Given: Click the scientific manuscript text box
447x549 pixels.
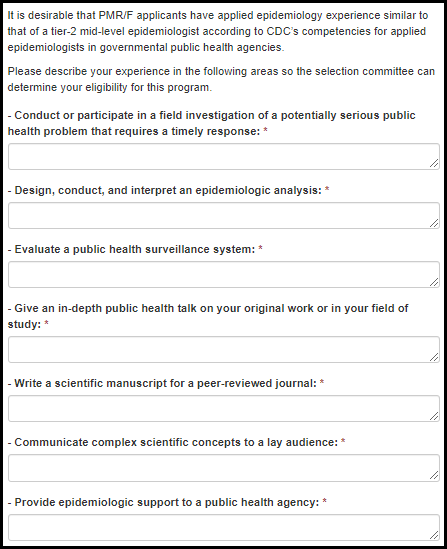Looking at the screenshot, I should click(224, 409).
